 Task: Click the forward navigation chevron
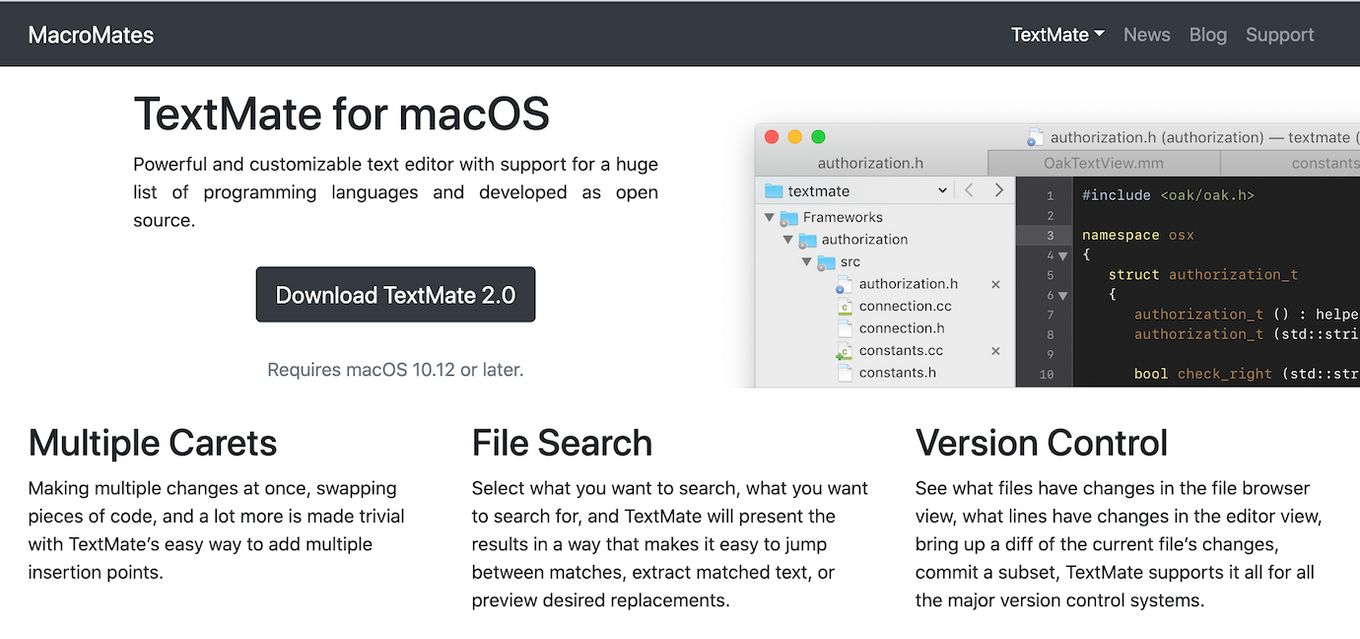(x=998, y=190)
